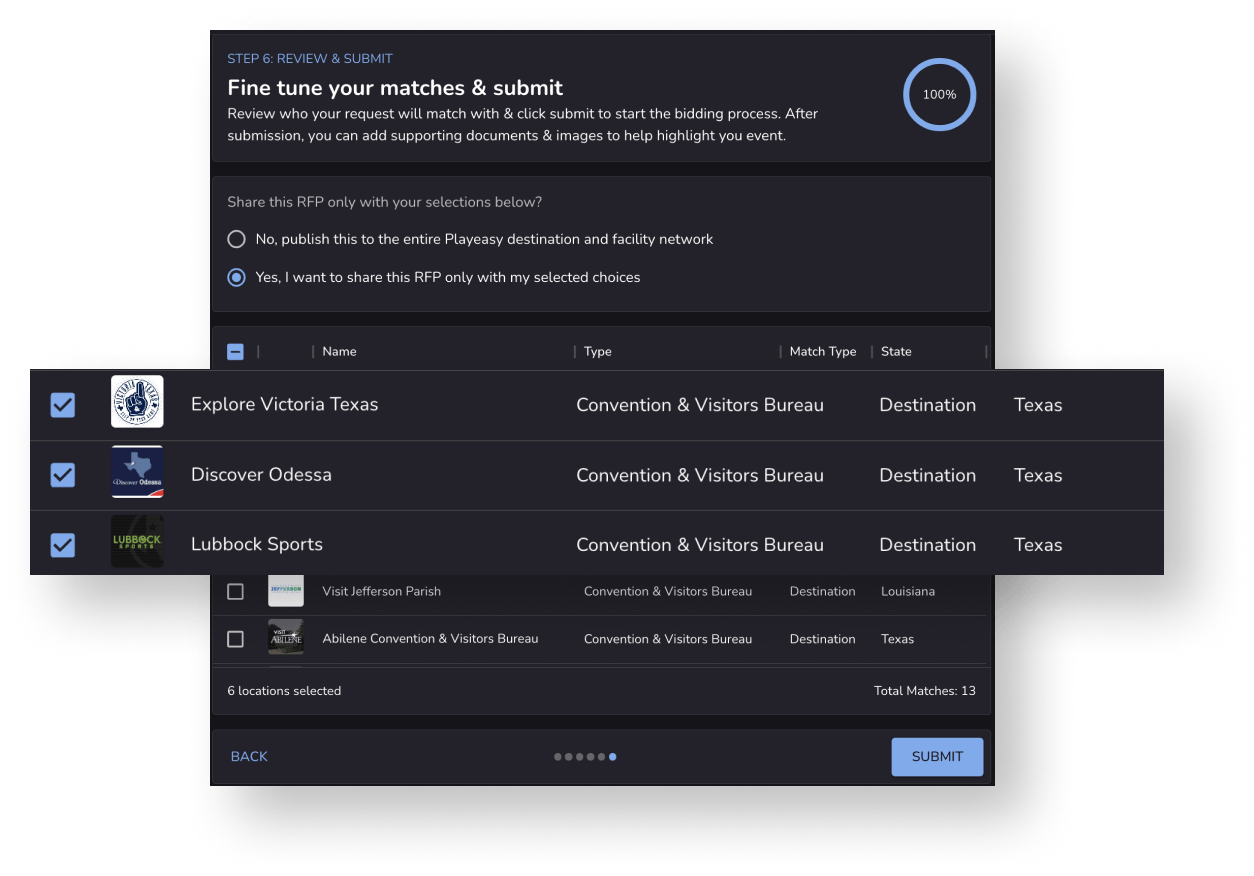Check Abilene Convention & Visitors Bureau
This screenshot has height=876, width=1254.
pyautogui.click(x=235, y=638)
